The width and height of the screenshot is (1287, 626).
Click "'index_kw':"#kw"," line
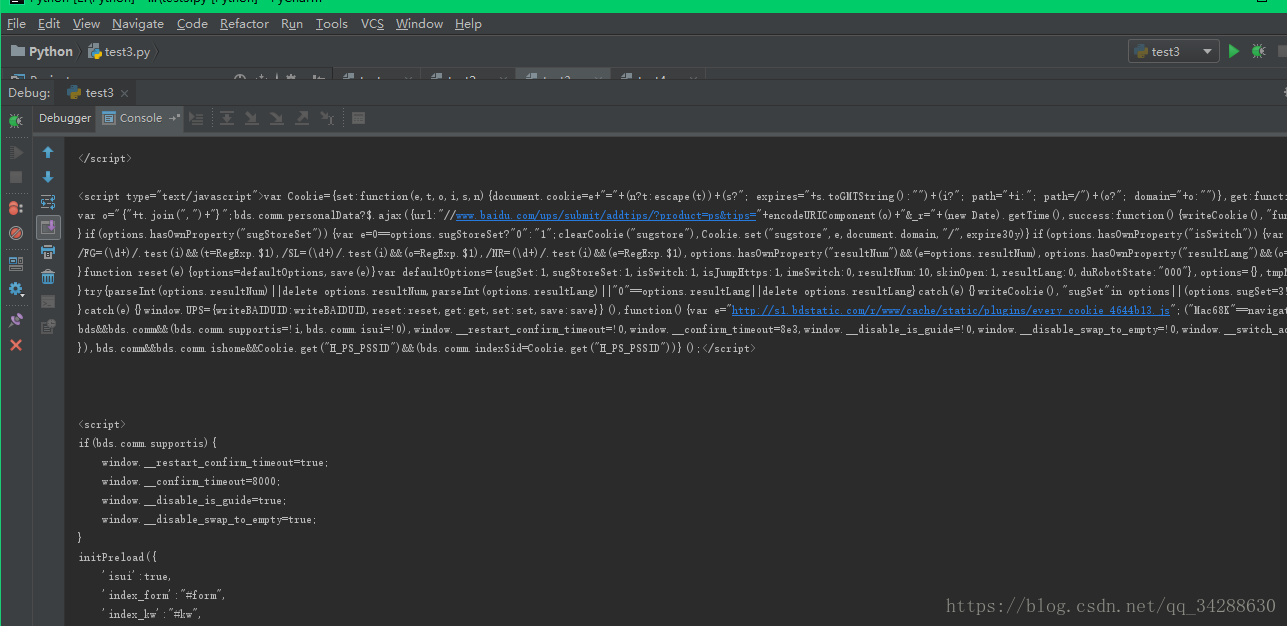[x=151, y=614]
